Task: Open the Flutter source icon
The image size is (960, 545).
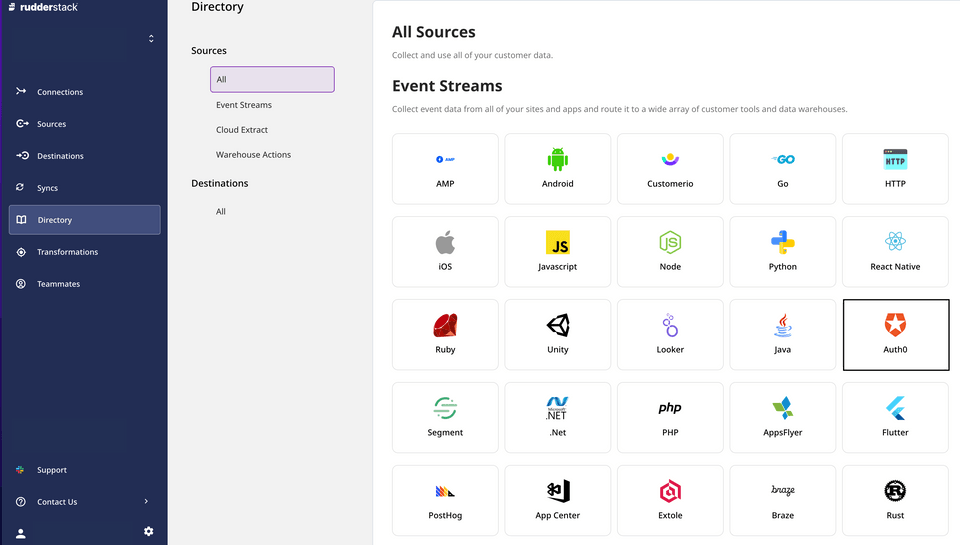Action: 895,408
